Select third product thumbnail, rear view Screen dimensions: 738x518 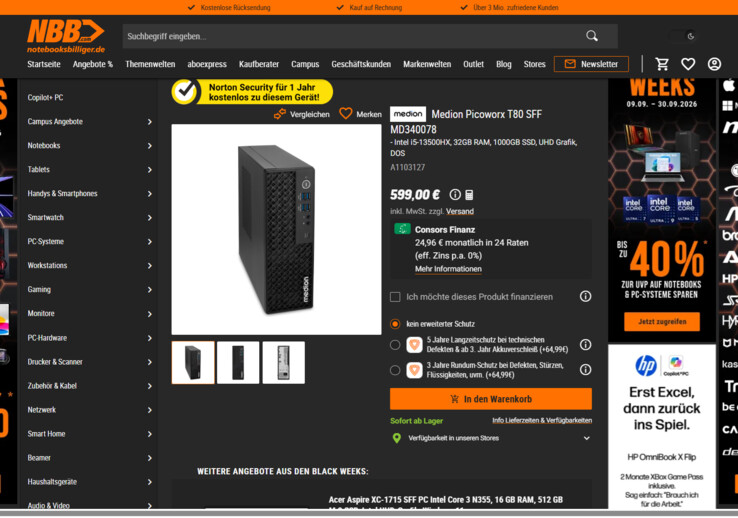point(283,363)
